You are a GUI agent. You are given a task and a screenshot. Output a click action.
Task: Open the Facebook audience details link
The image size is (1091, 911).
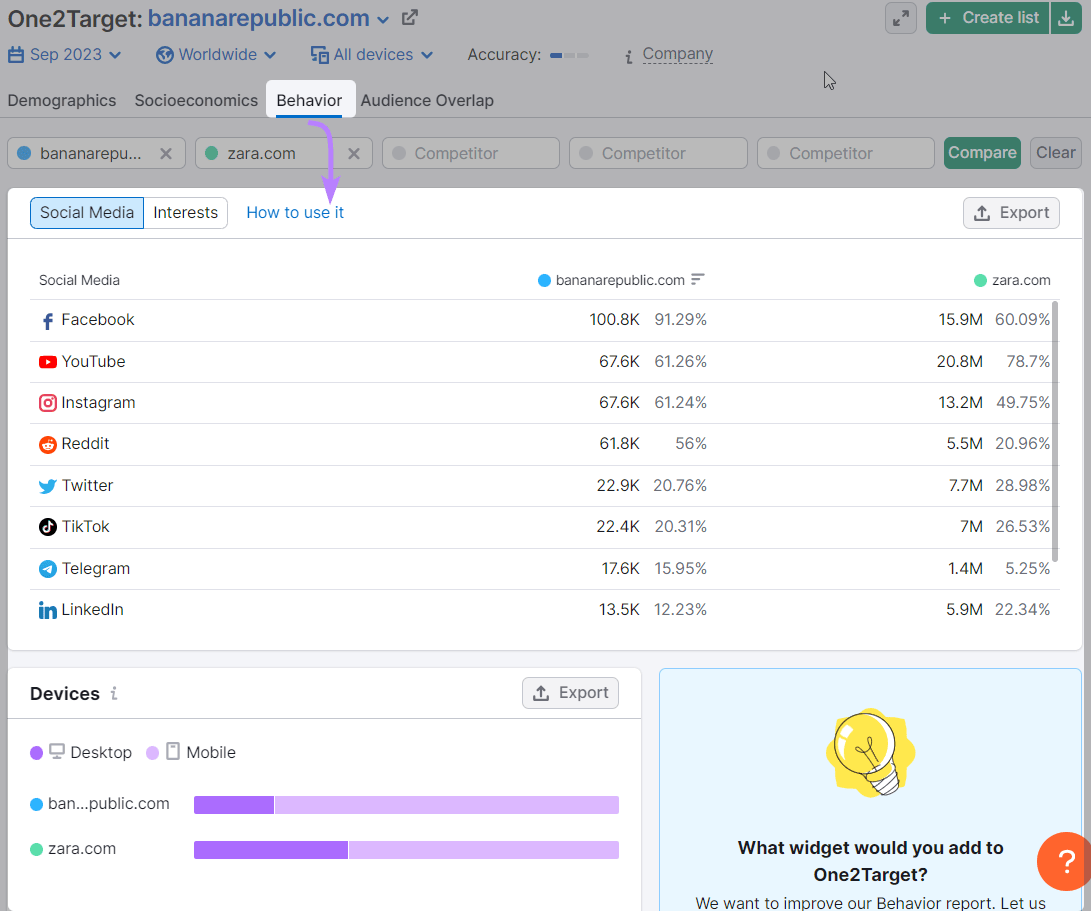click(x=97, y=319)
